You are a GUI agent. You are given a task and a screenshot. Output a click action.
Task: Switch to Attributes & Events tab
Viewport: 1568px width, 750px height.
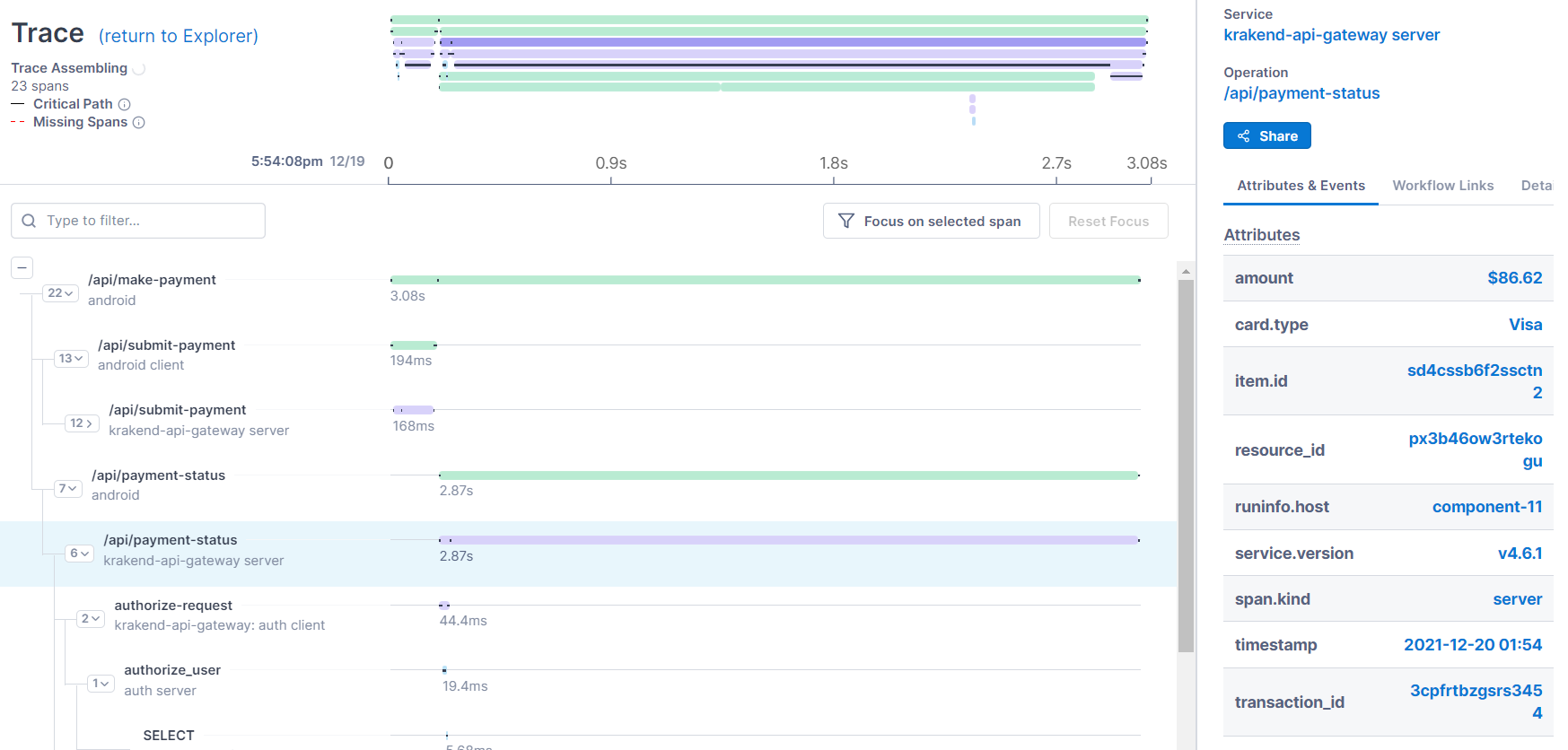coord(1301,186)
